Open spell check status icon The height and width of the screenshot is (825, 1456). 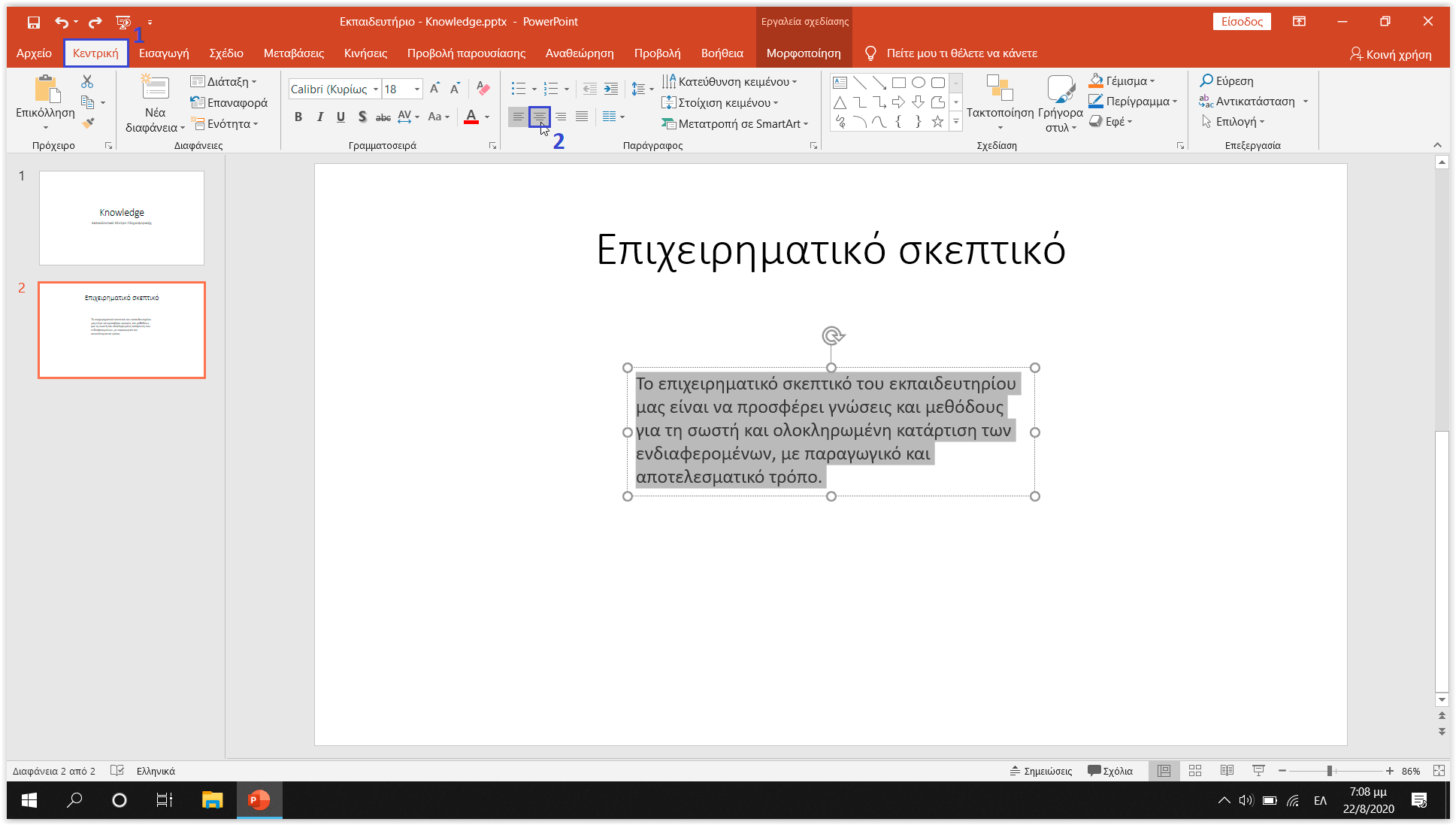tap(117, 771)
